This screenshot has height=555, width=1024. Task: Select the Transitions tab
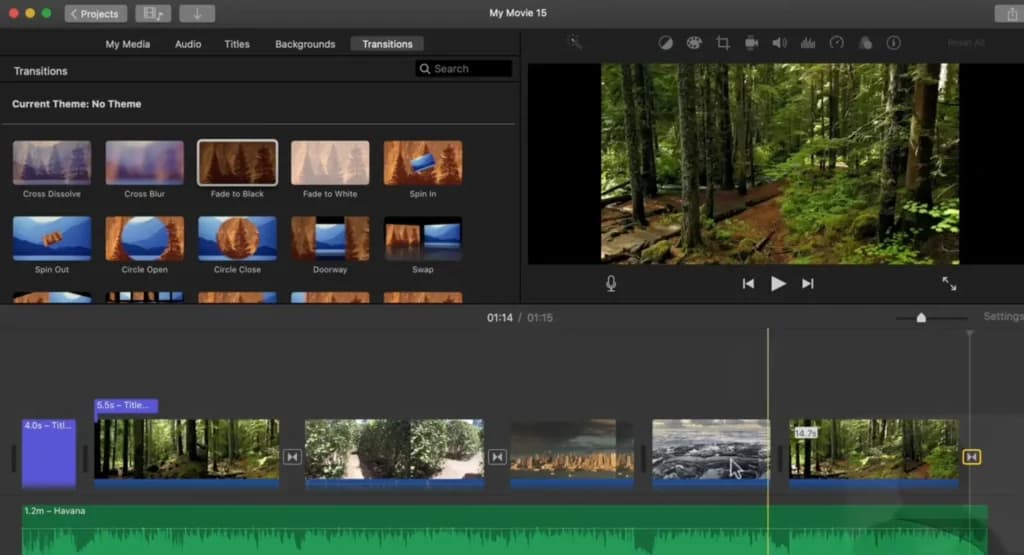[x=387, y=44]
